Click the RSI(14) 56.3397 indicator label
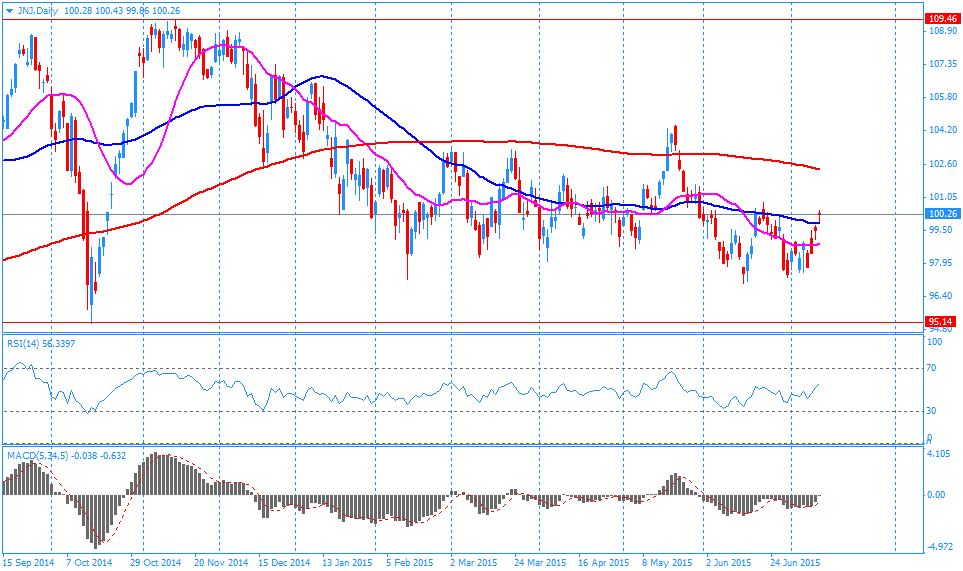963x571 pixels. (x=41, y=344)
